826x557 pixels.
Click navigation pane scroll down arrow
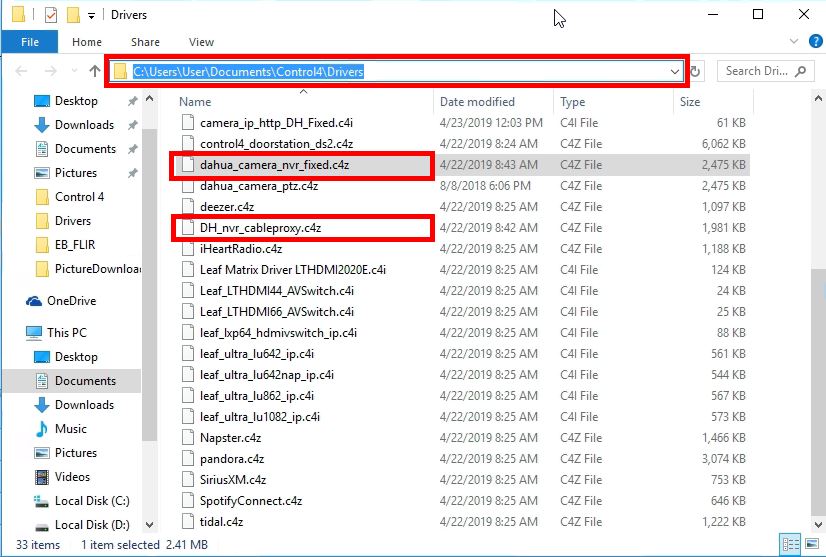click(150, 525)
